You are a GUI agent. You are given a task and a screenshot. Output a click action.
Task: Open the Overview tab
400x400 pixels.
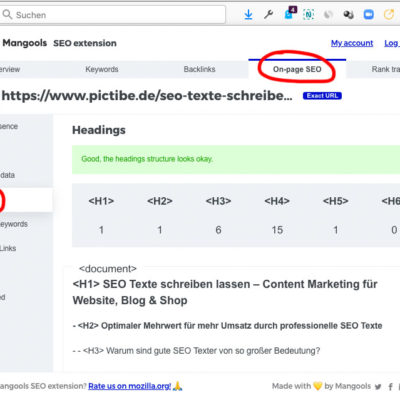[10, 69]
